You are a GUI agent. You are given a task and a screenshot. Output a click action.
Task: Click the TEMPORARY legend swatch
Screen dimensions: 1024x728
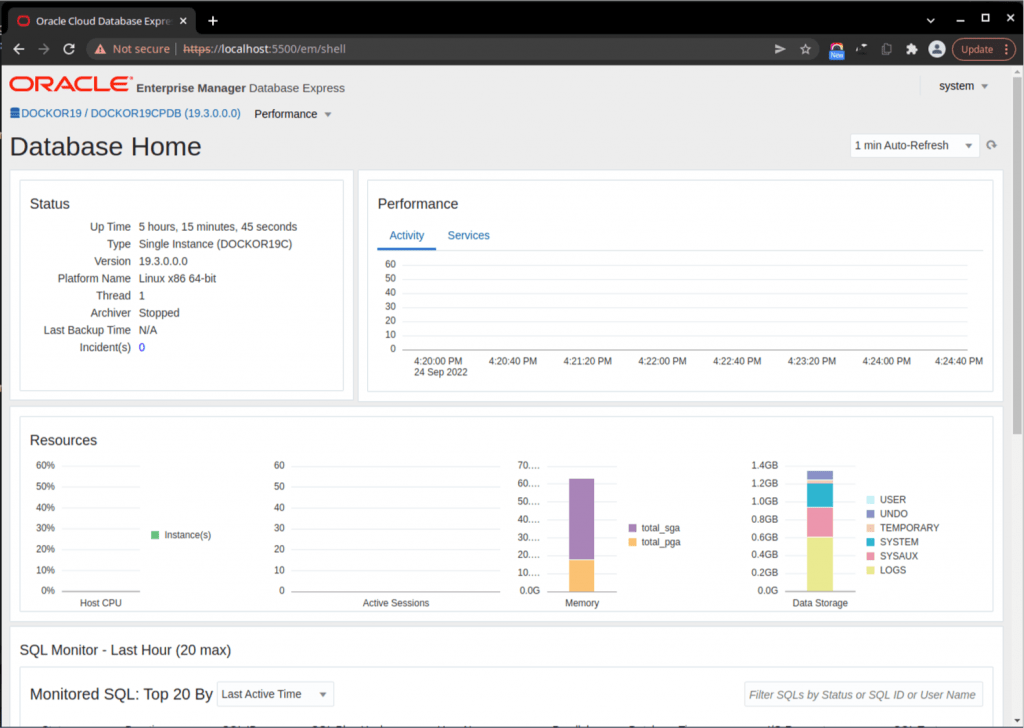[x=870, y=528]
